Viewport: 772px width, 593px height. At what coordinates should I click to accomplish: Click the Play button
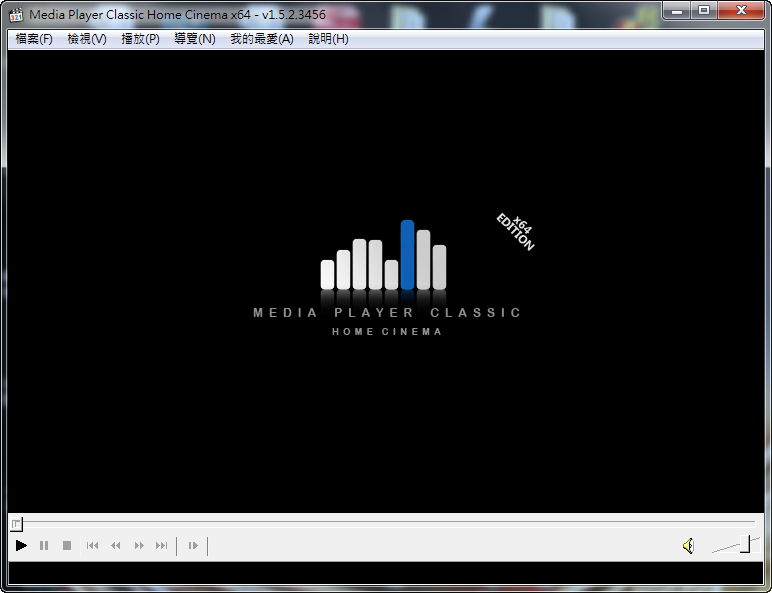(x=21, y=545)
